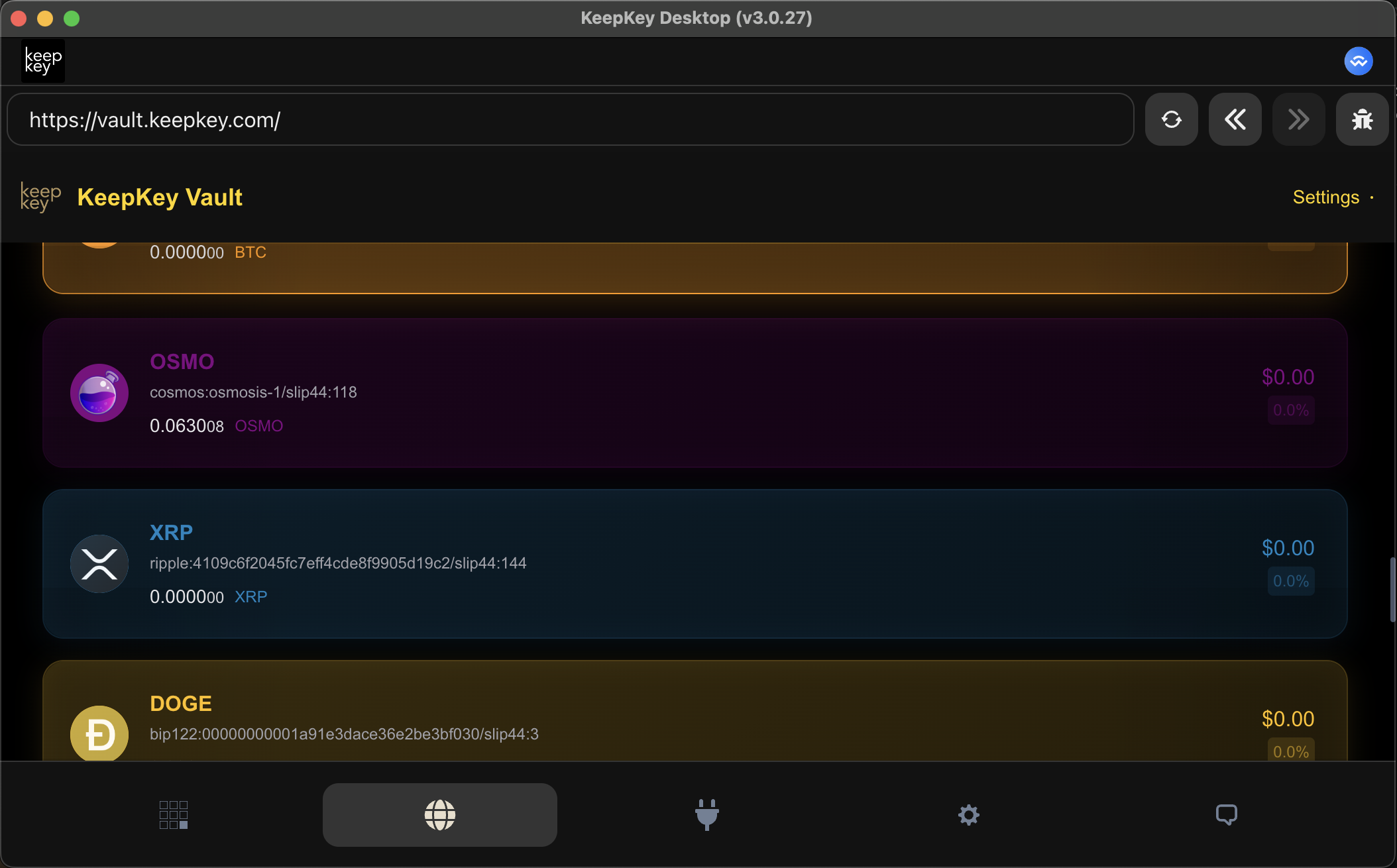This screenshot has width=1397, height=868.
Task: Click the KeepKey Vault title
Action: (160, 197)
